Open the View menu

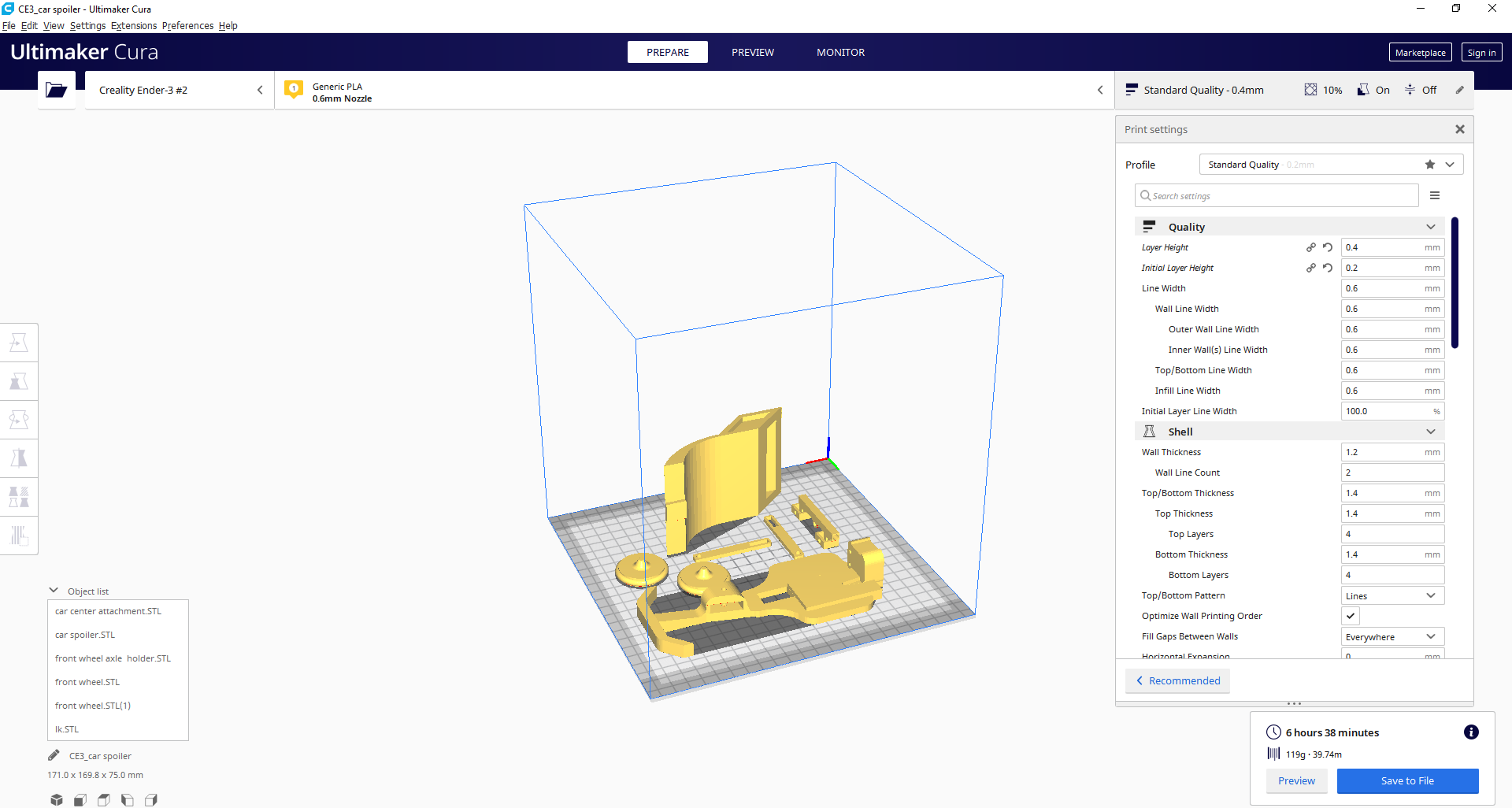(54, 25)
